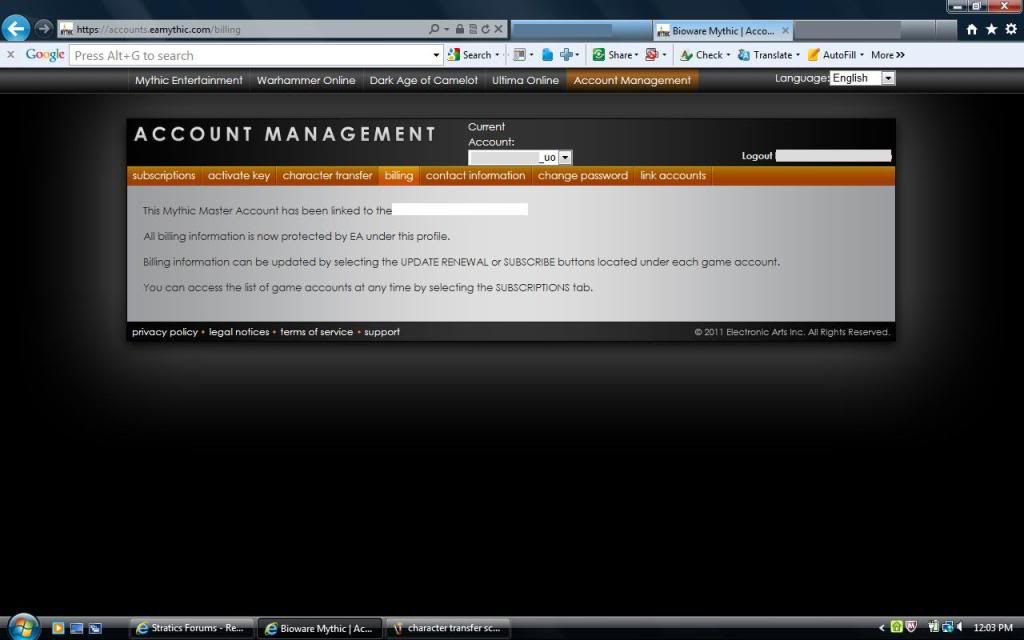Viewport: 1024px width, 640px height.
Task: Open the browser Home page icon
Action: pos(972,29)
